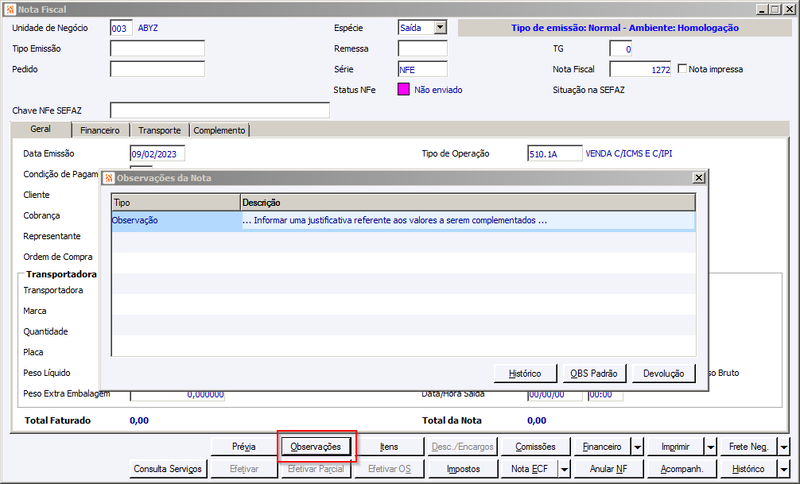Click the Unidade de Negócio field
The width and height of the screenshot is (800, 484).
coord(121,28)
